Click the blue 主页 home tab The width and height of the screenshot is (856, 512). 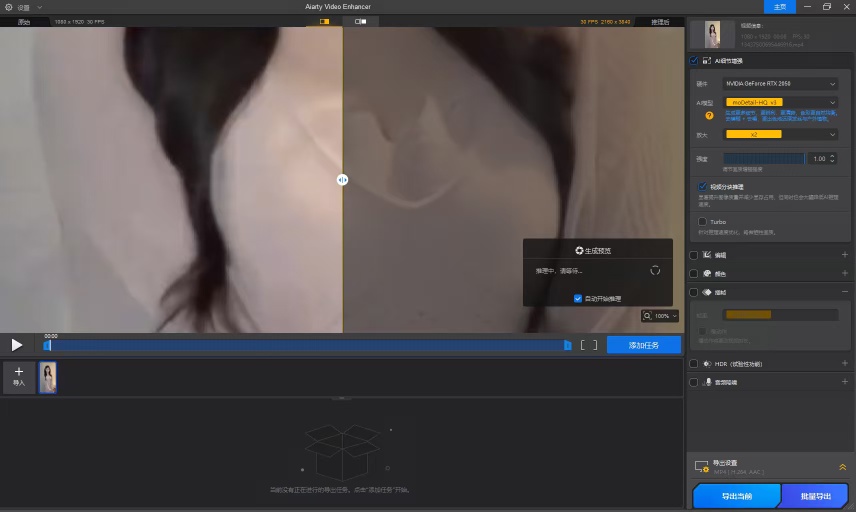coord(780,7)
